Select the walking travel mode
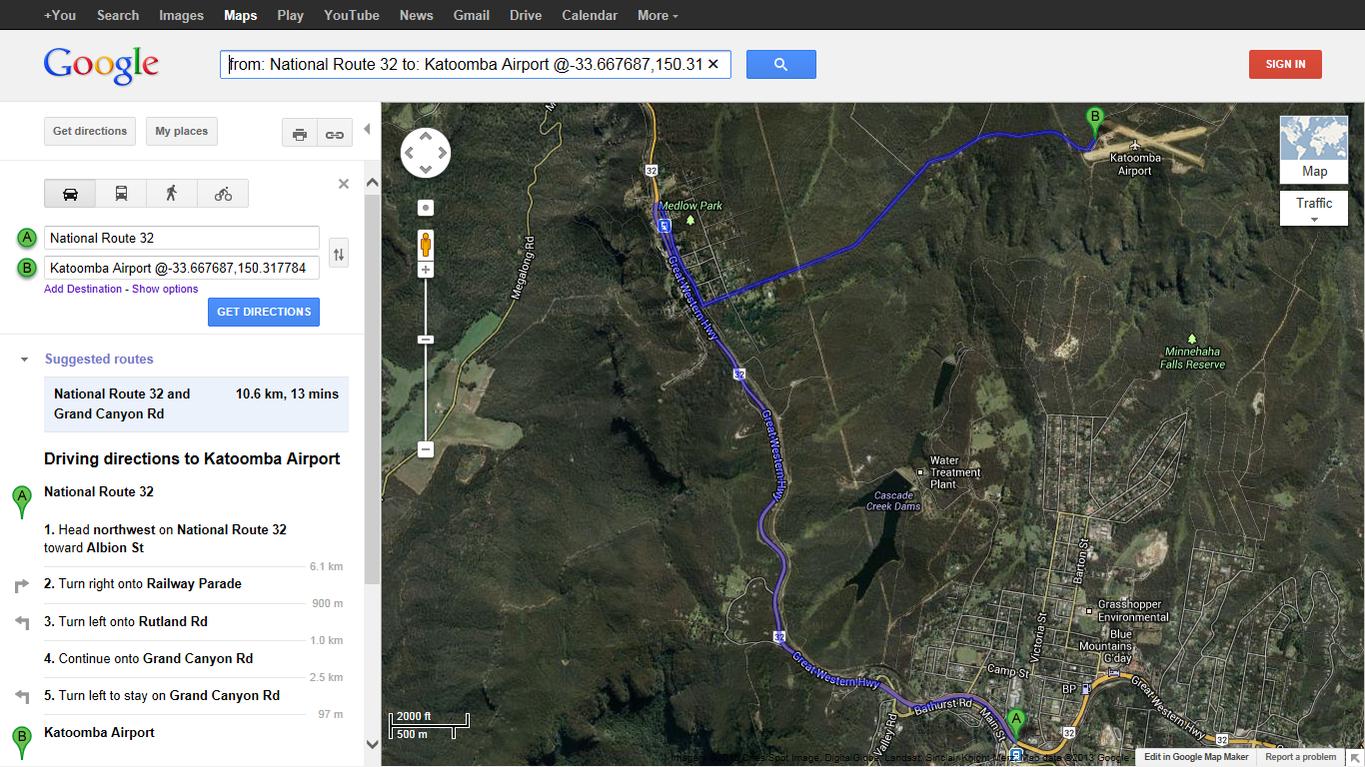 click(172, 193)
